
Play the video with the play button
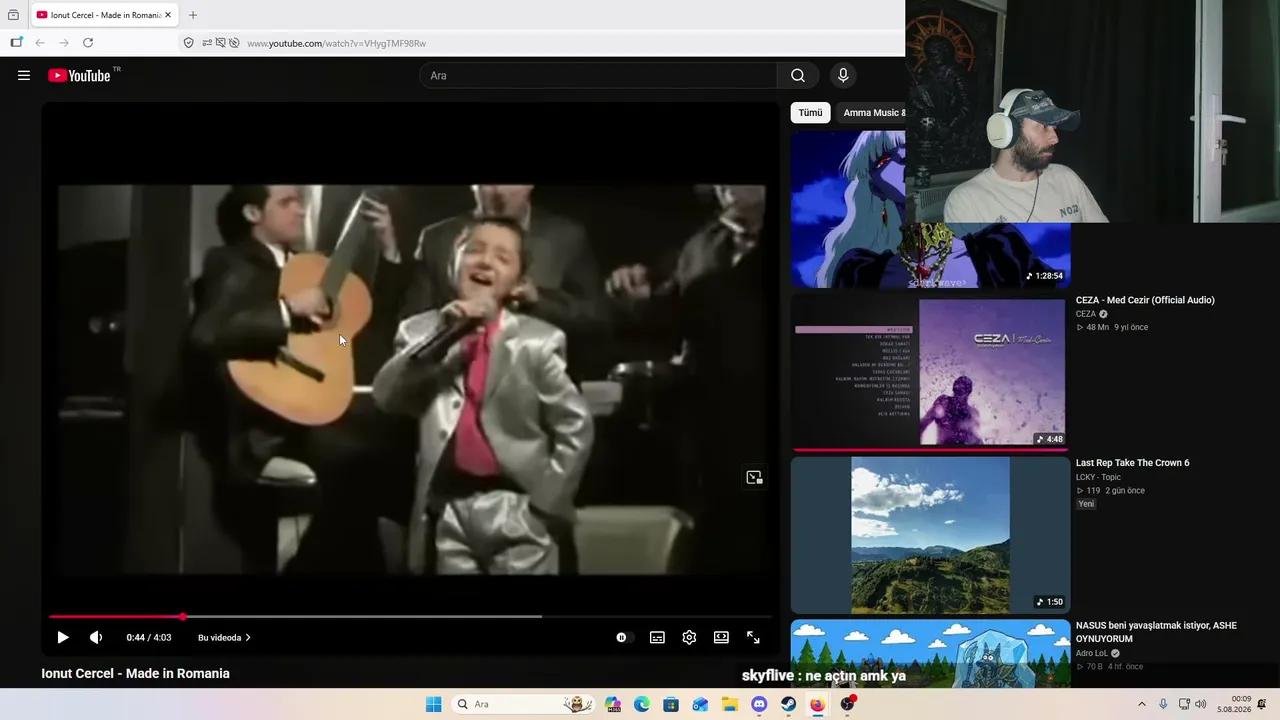[x=63, y=637]
